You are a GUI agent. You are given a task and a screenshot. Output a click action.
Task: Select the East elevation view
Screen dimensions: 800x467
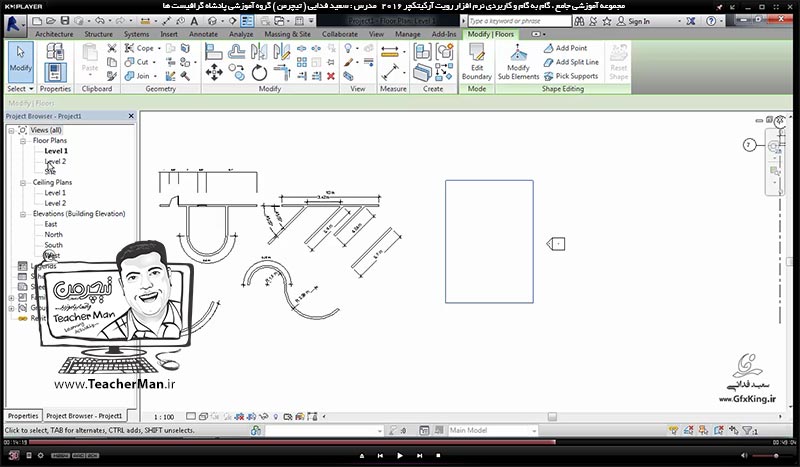tap(51, 224)
